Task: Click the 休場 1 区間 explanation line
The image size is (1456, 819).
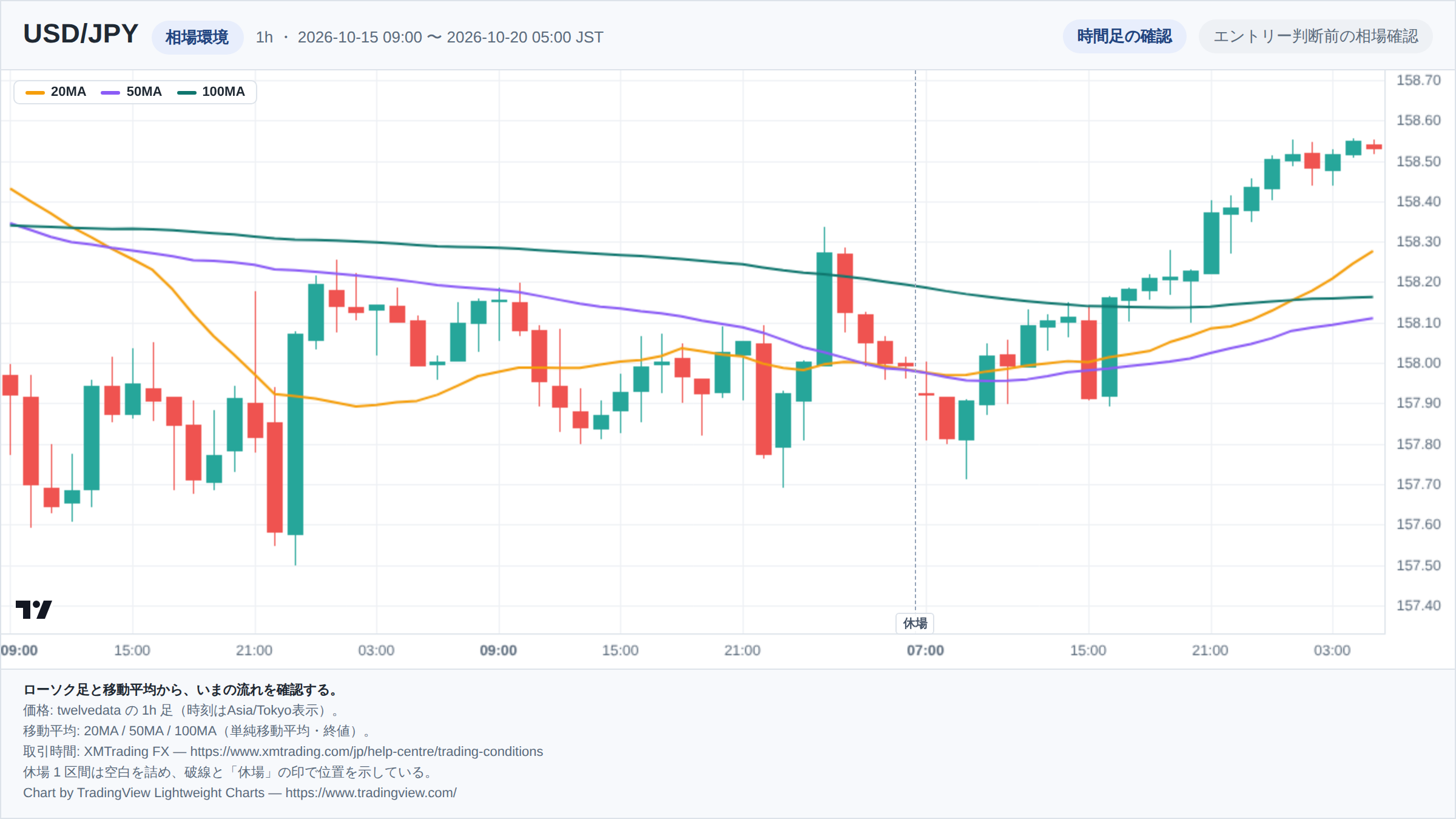Action: pos(227,772)
